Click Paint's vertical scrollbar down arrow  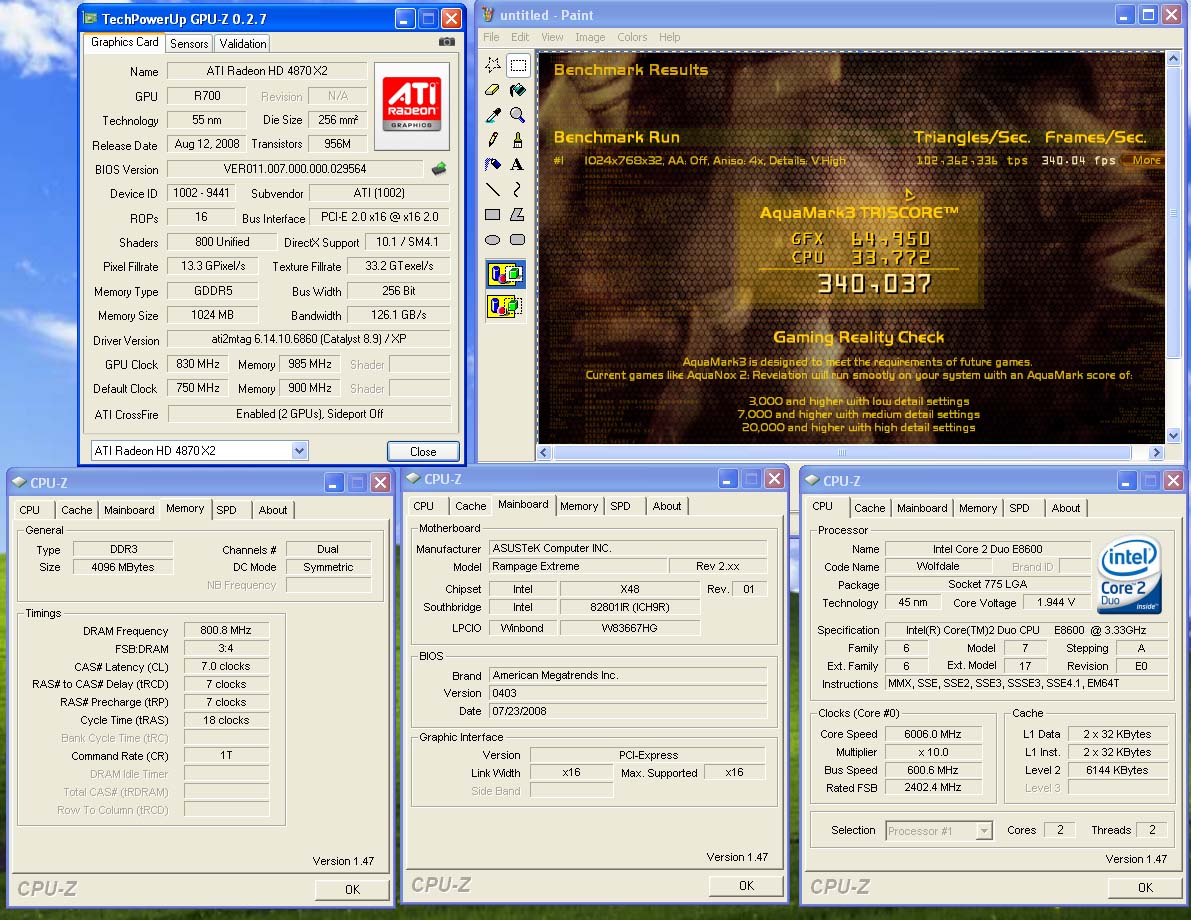tap(1173, 435)
